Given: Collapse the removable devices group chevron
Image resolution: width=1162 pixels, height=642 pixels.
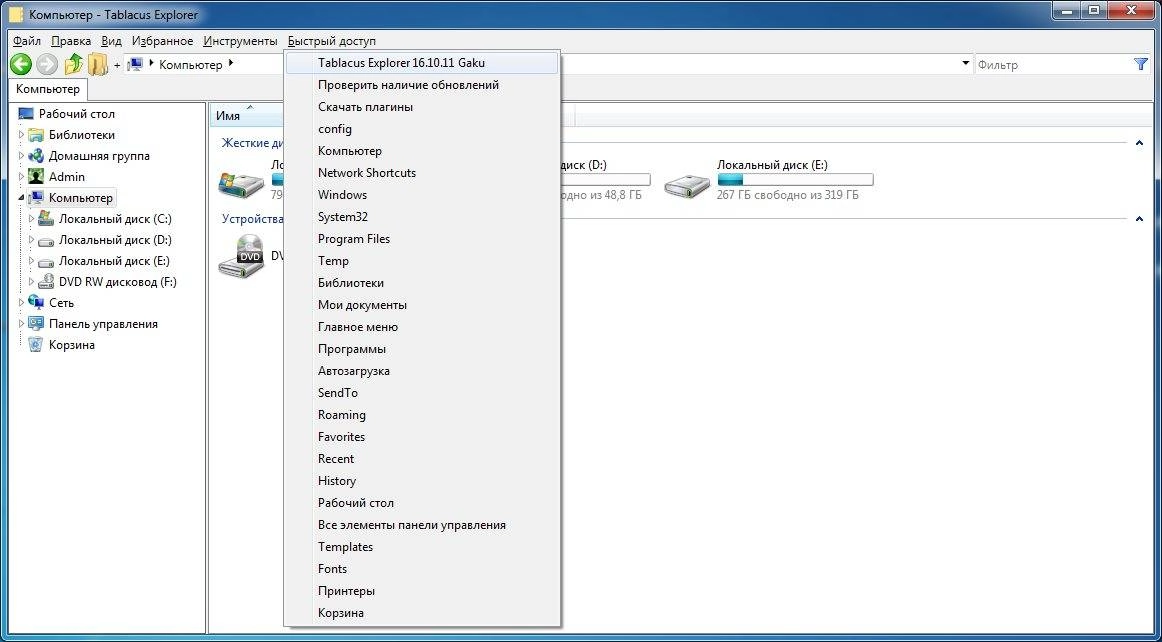Looking at the screenshot, I should 1139,219.
